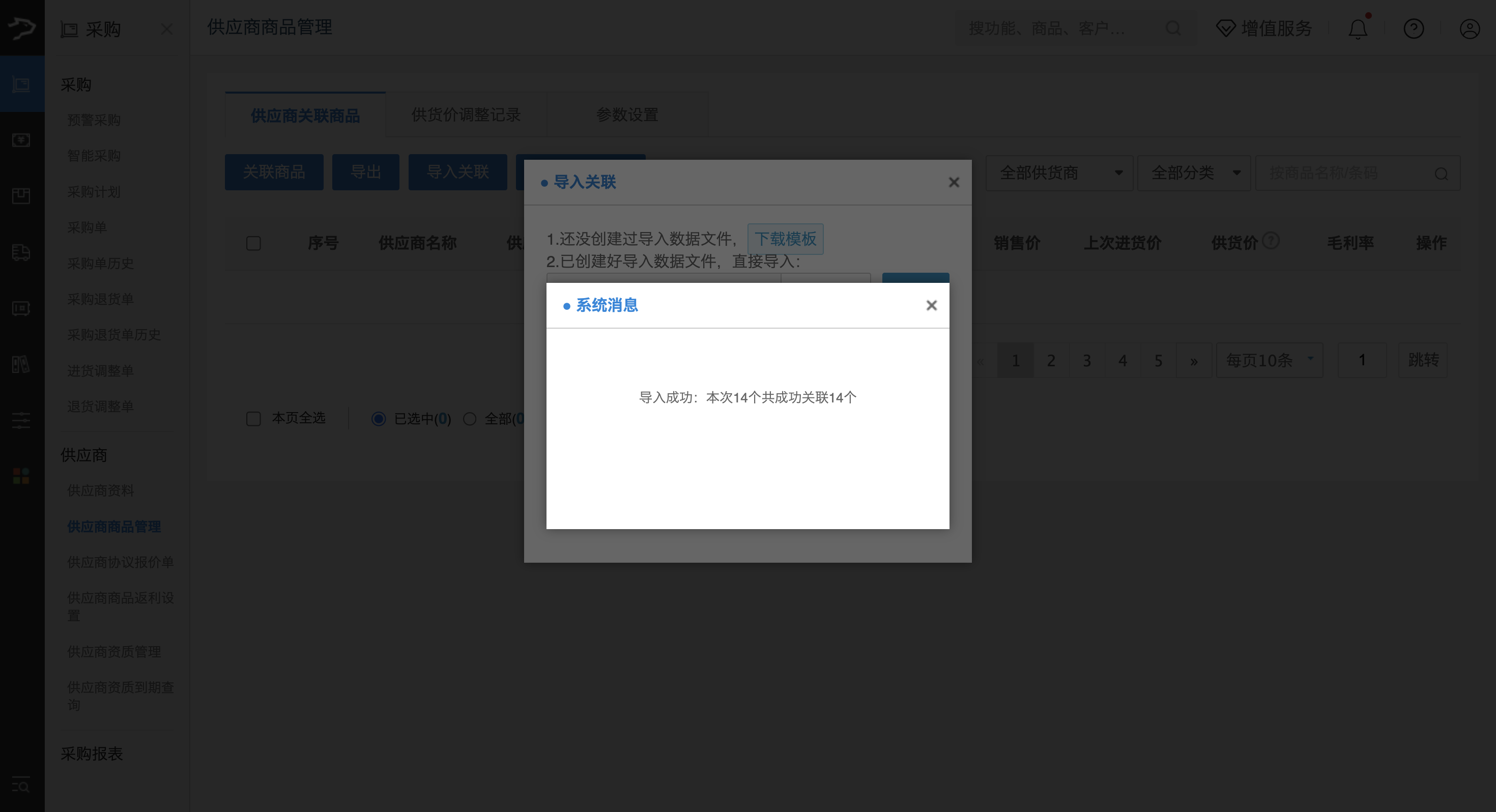Select current page 1 in pagination

pos(1015,361)
